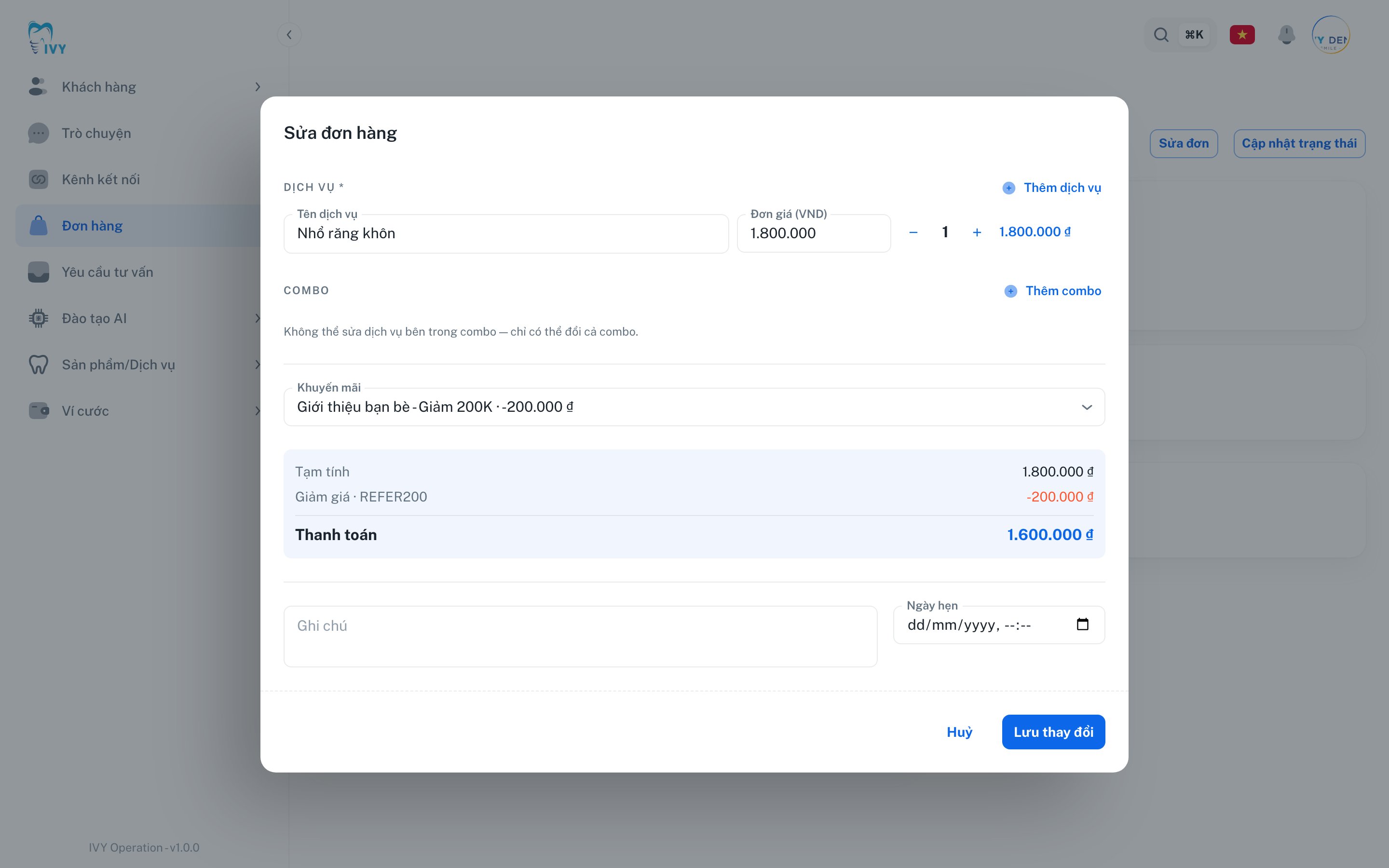Open the Khuyến mãi promotion dropdown

click(694, 407)
